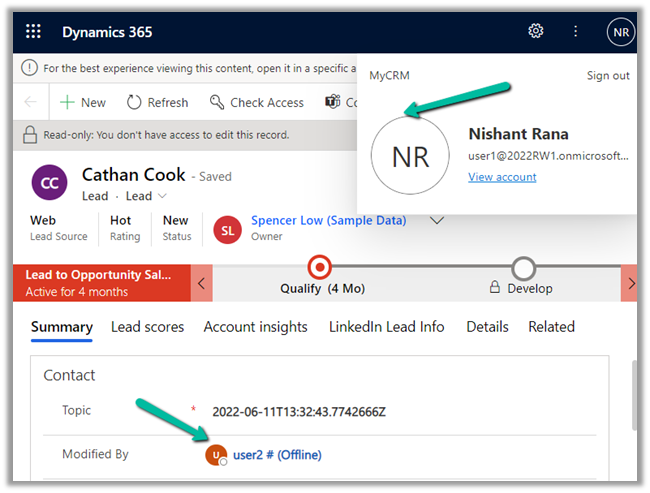Open the Settings gear icon
The image size is (650, 493).
click(x=536, y=31)
